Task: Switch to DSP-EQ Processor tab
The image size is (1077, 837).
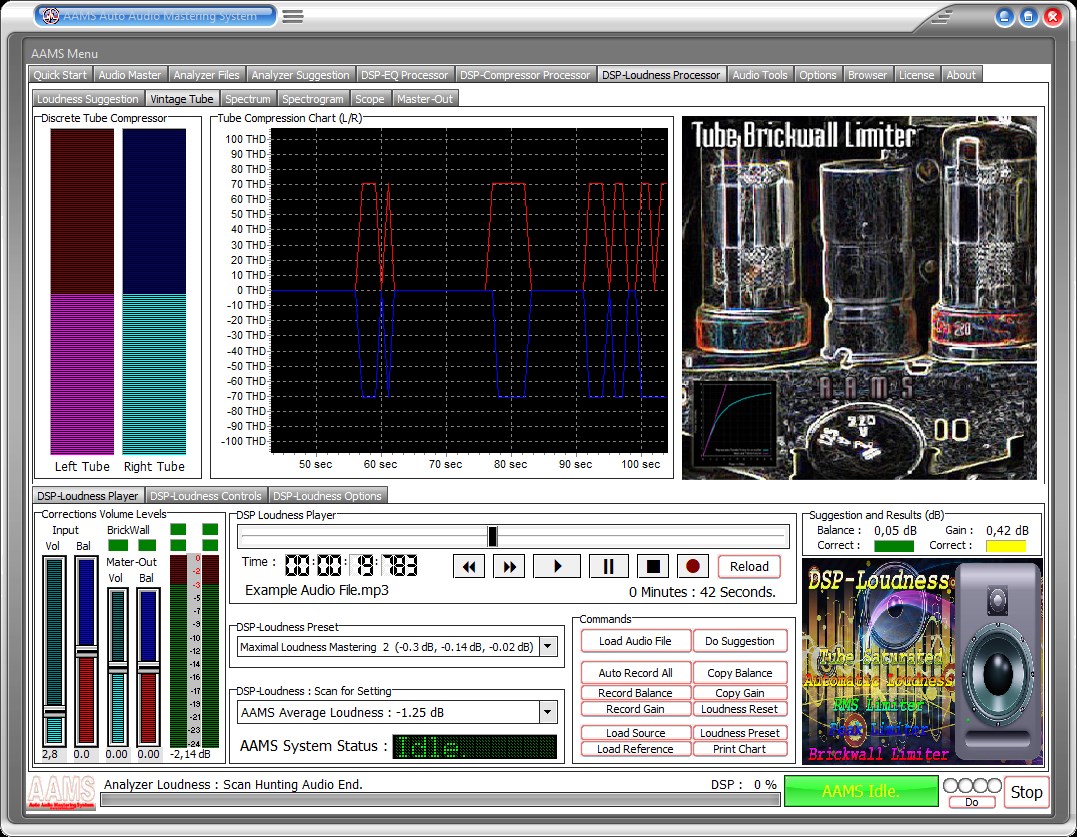Action: [x=405, y=75]
